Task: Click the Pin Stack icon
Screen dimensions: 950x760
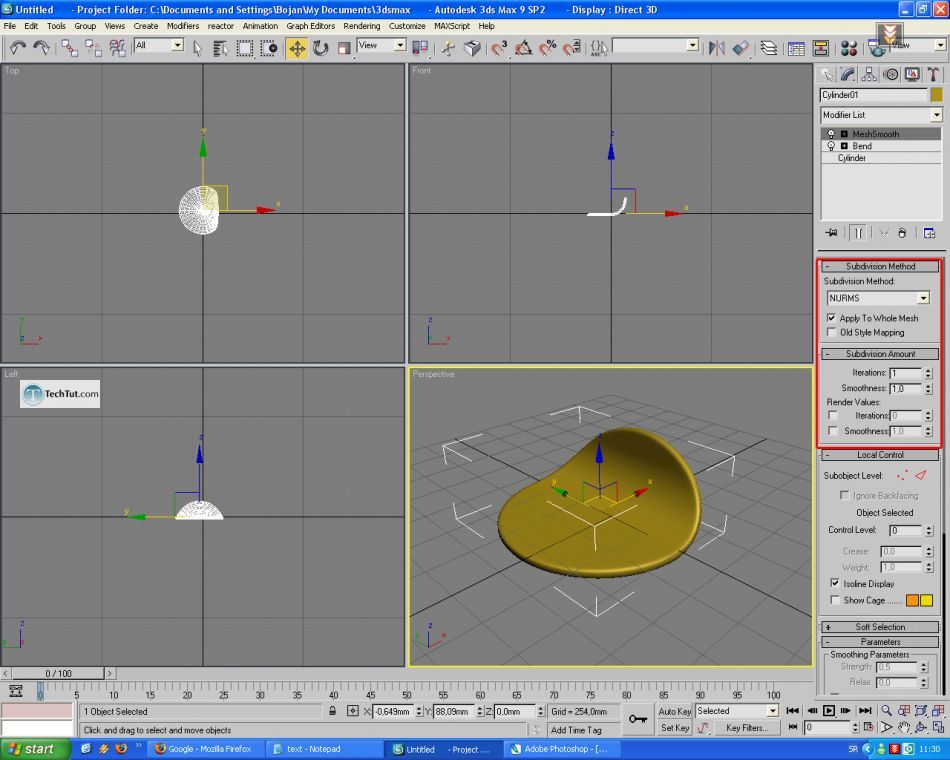Action: pyautogui.click(x=832, y=233)
